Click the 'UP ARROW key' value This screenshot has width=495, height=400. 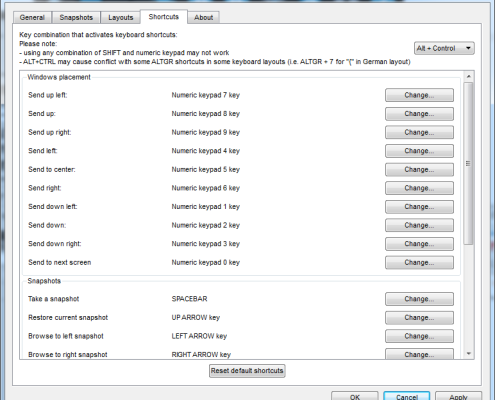(196, 317)
